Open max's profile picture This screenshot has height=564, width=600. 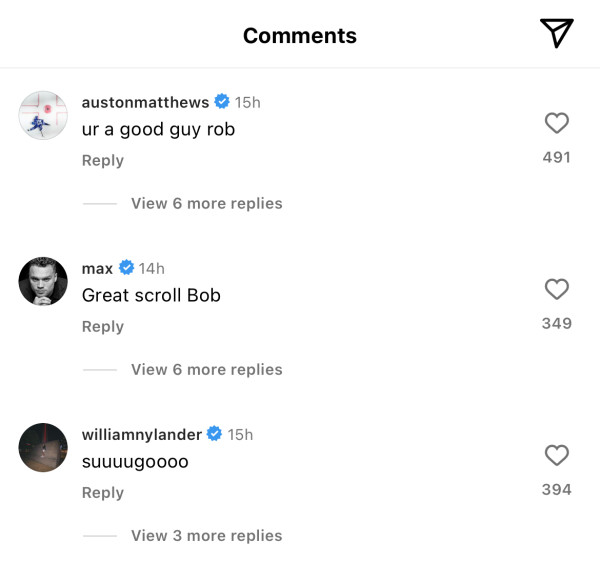coord(43,281)
